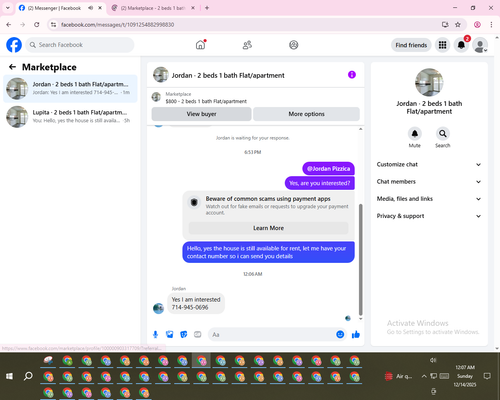Mute this Jordan chat with the bell button
This screenshot has height=400, width=500.
[x=415, y=134]
